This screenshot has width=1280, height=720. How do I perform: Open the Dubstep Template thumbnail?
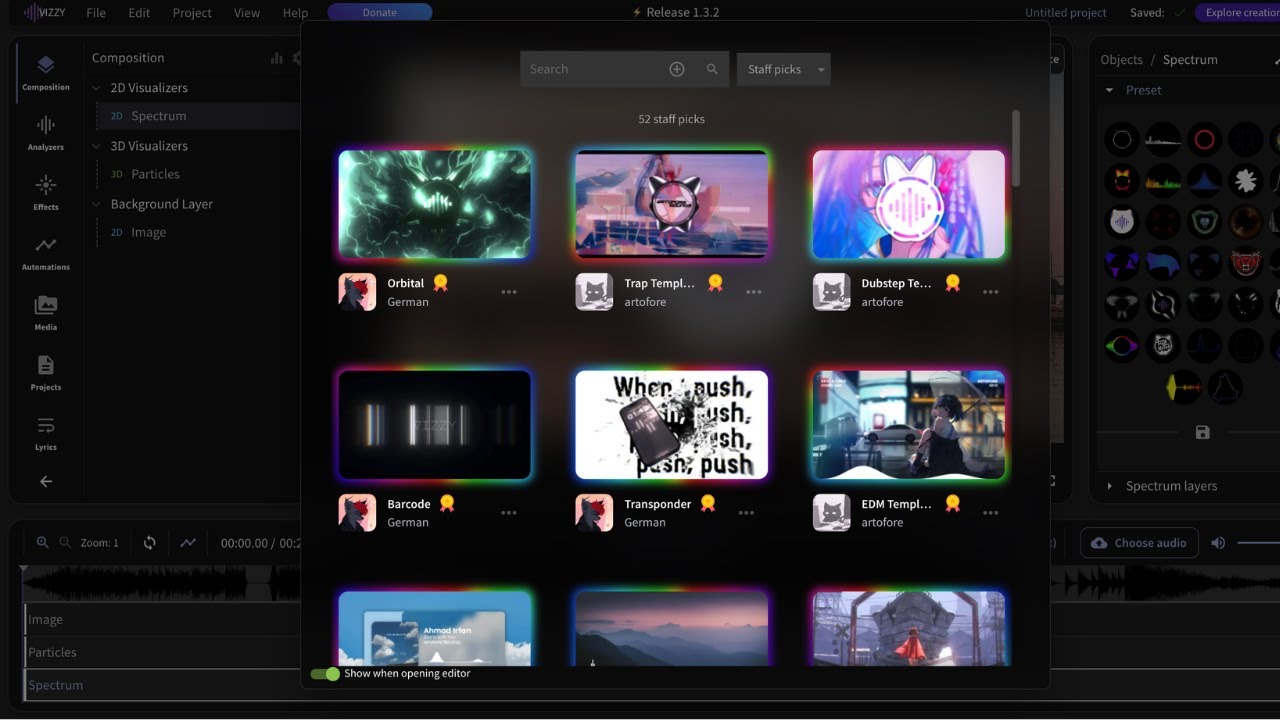(909, 204)
